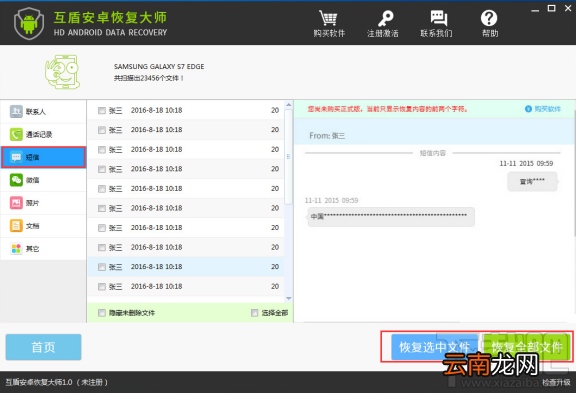Click the phone mascot device illustration
This screenshot has height=393, width=576.
click(62, 72)
